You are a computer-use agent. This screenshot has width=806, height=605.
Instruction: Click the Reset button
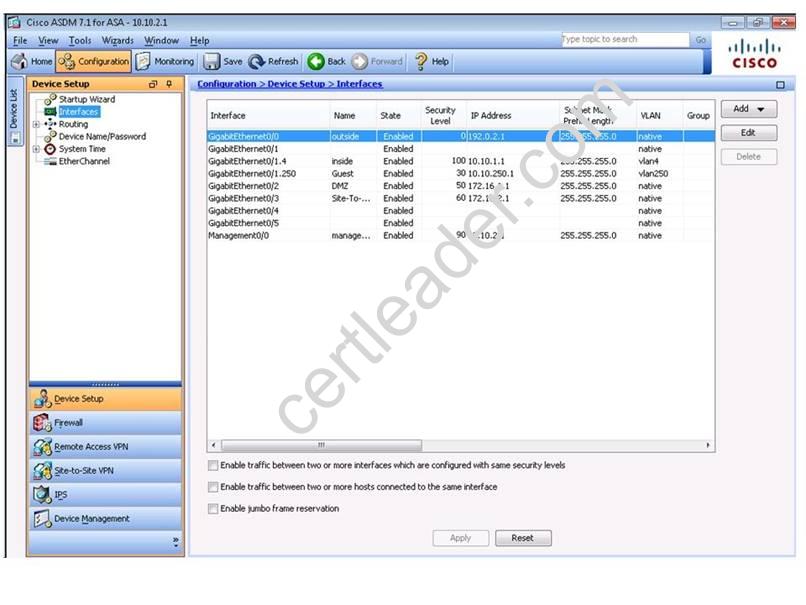(x=523, y=538)
